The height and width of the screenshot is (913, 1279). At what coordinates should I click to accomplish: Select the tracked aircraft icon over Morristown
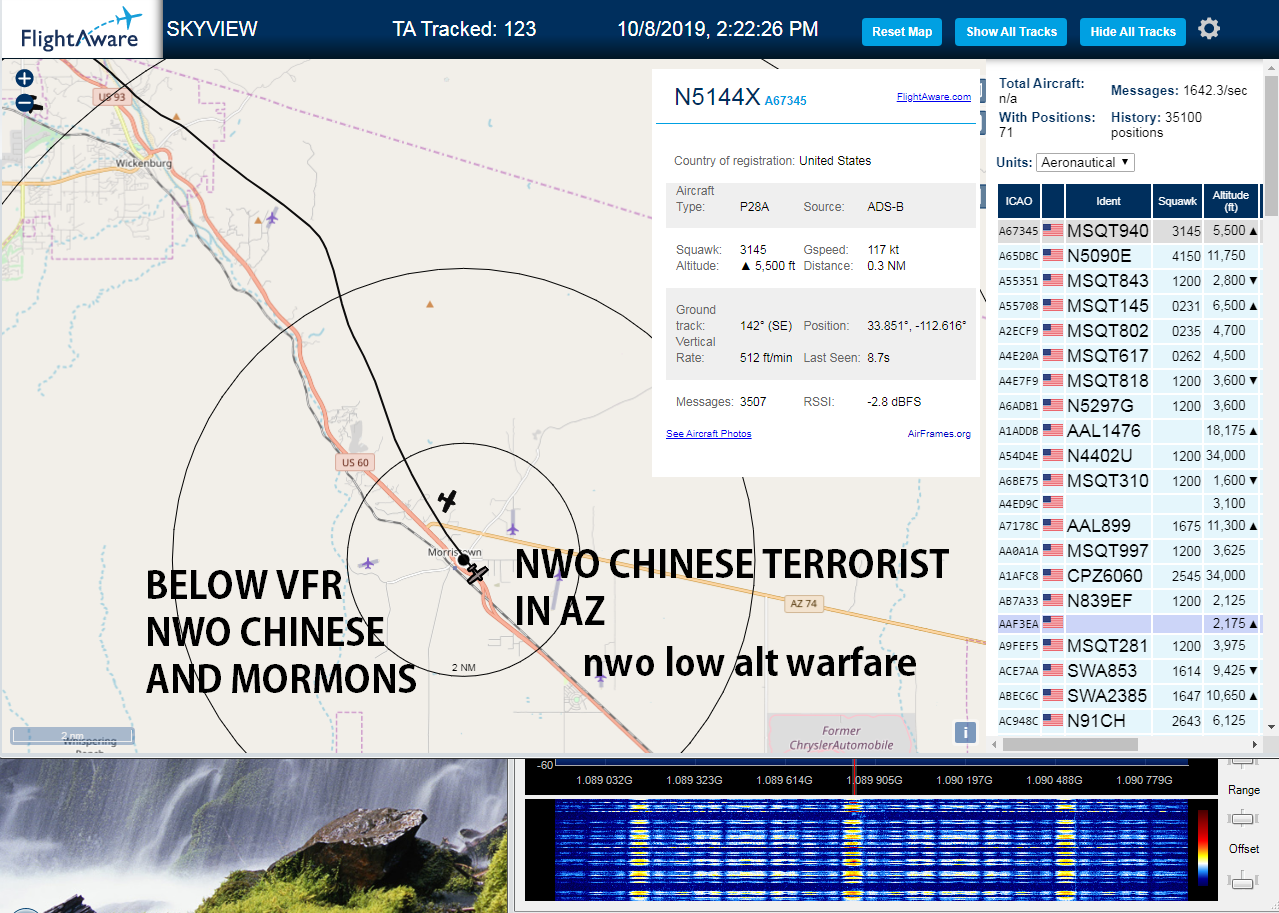point(476,574)
